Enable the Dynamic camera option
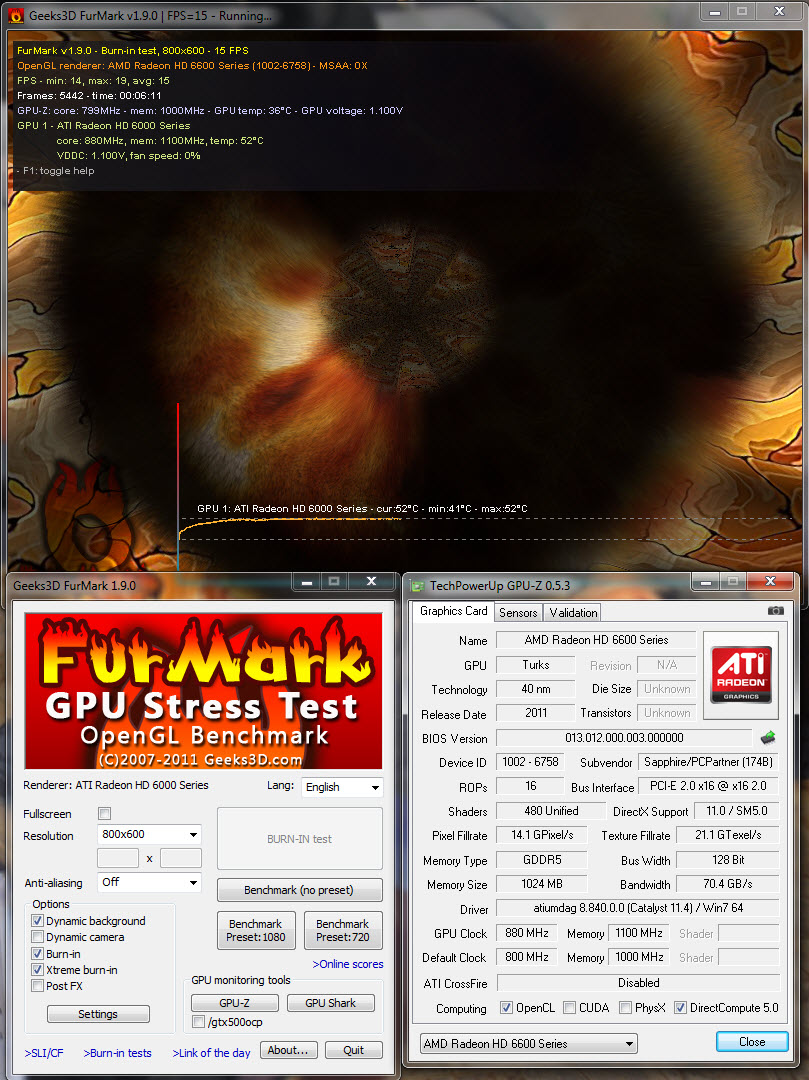809x1080 pixels. coord(38,937)
